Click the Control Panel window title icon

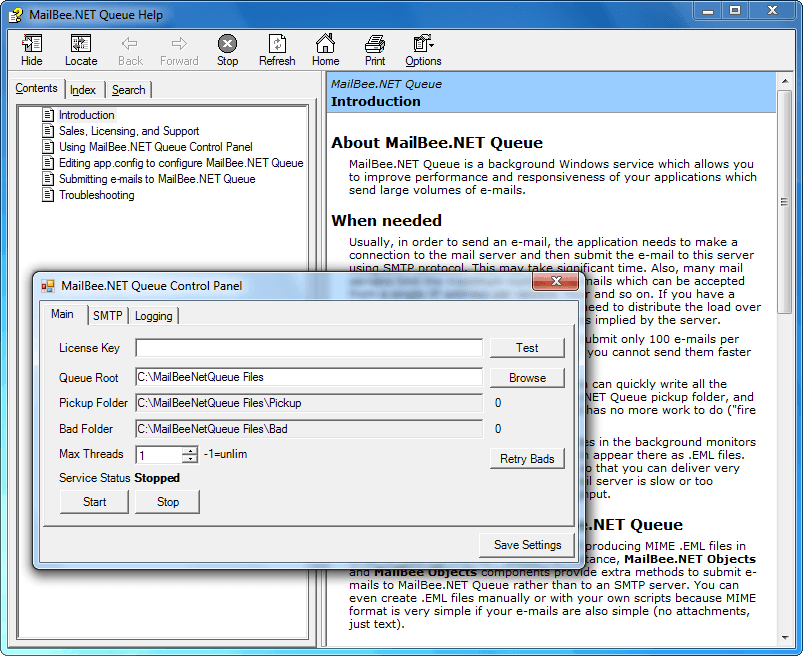click(x=48, y=286)
